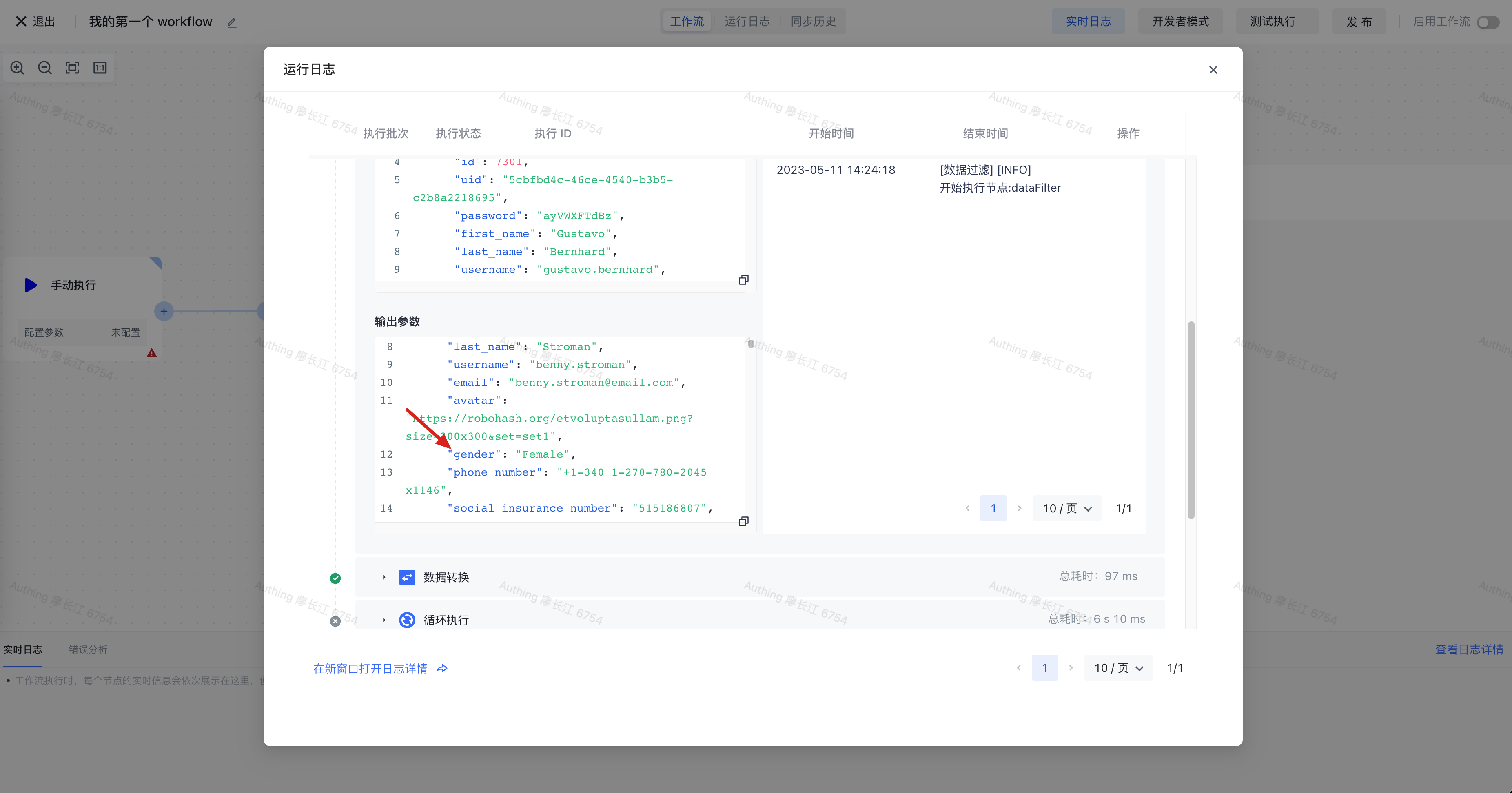Click the 数据转换 node icon

pyautogui.click(x=407, y=577)
